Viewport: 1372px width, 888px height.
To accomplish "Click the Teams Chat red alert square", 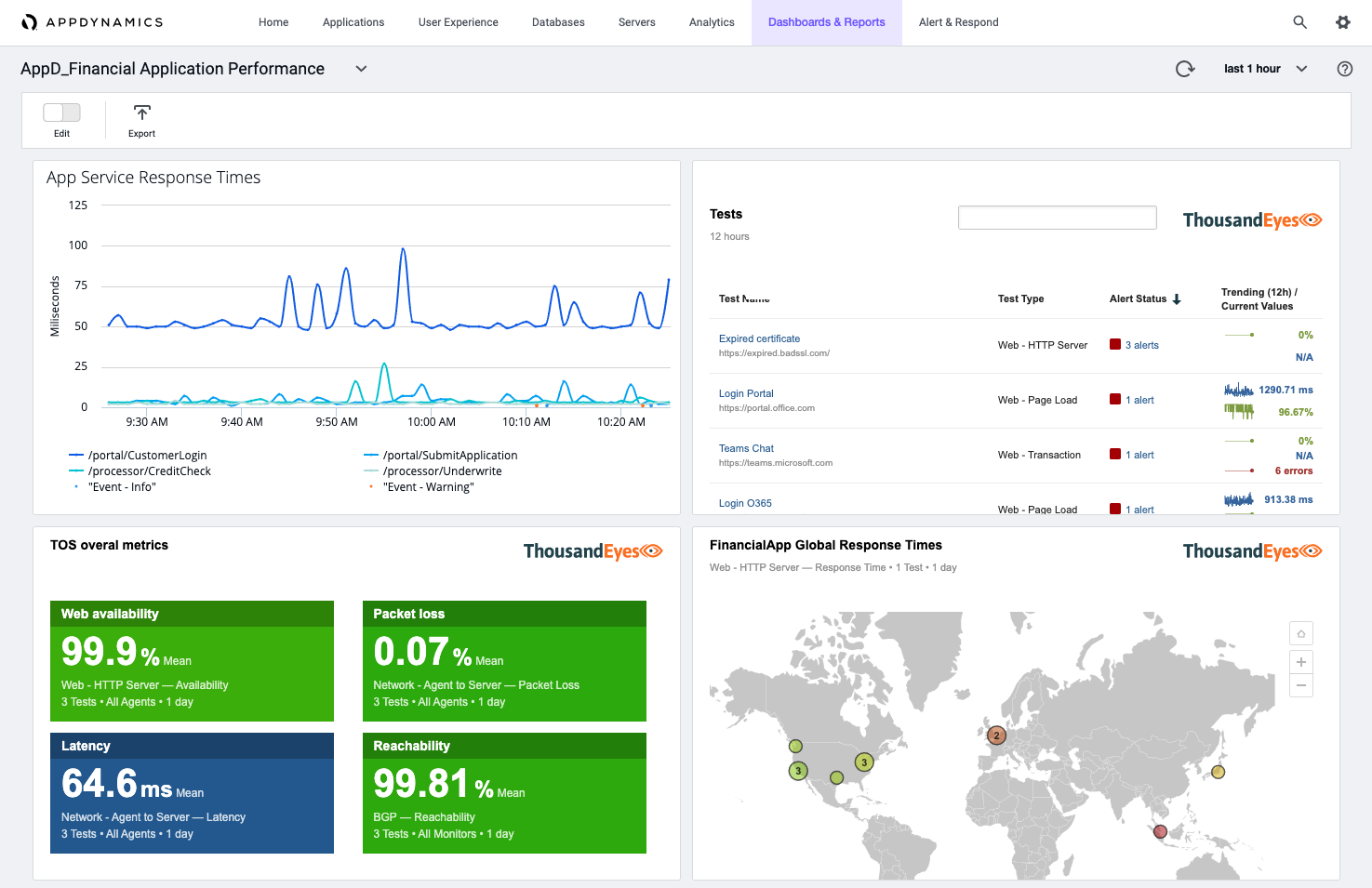I will coord(1114,454).
